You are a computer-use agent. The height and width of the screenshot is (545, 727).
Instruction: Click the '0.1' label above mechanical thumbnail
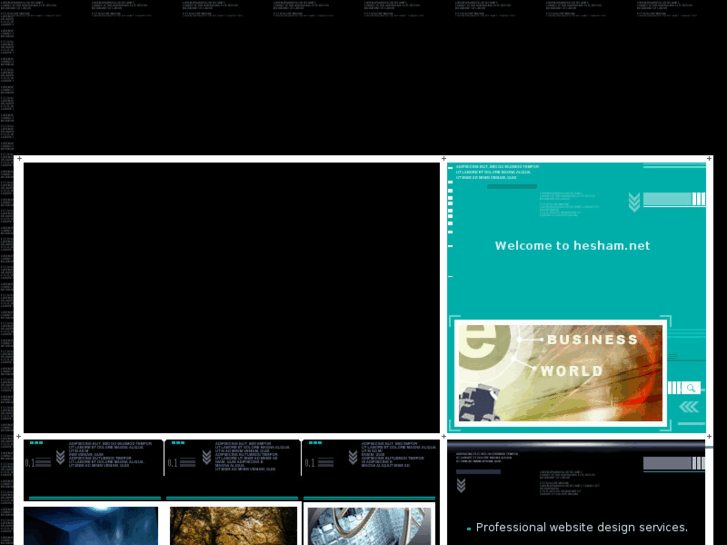pos(310,463)
